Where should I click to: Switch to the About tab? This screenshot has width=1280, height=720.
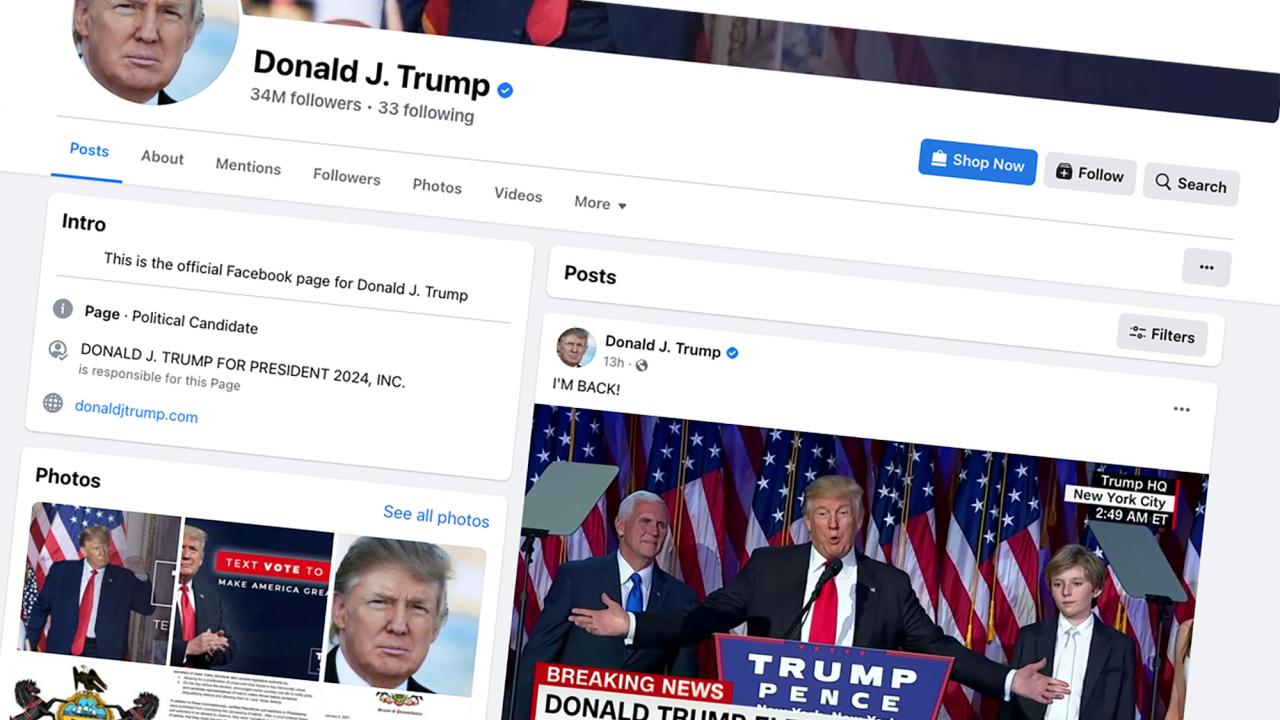click(162, 157)
